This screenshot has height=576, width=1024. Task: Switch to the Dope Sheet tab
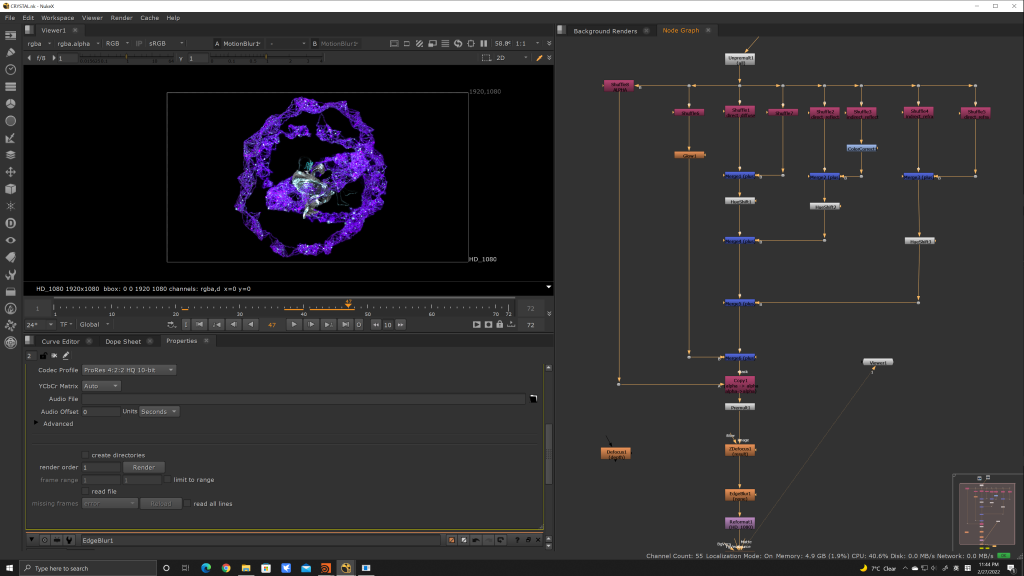pyautogui.click(x=125, y=341)
